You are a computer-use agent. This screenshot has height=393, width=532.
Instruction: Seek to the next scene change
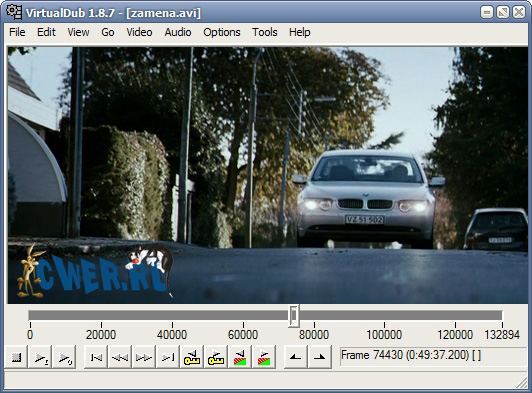point(264,357)
